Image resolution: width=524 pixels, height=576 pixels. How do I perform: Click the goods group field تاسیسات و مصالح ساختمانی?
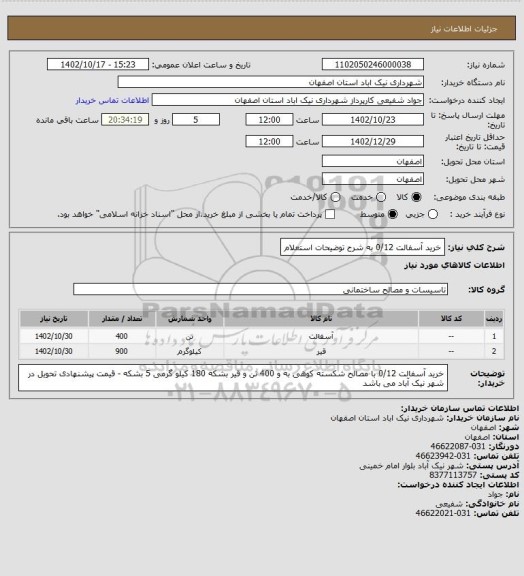tap(260, 289)
